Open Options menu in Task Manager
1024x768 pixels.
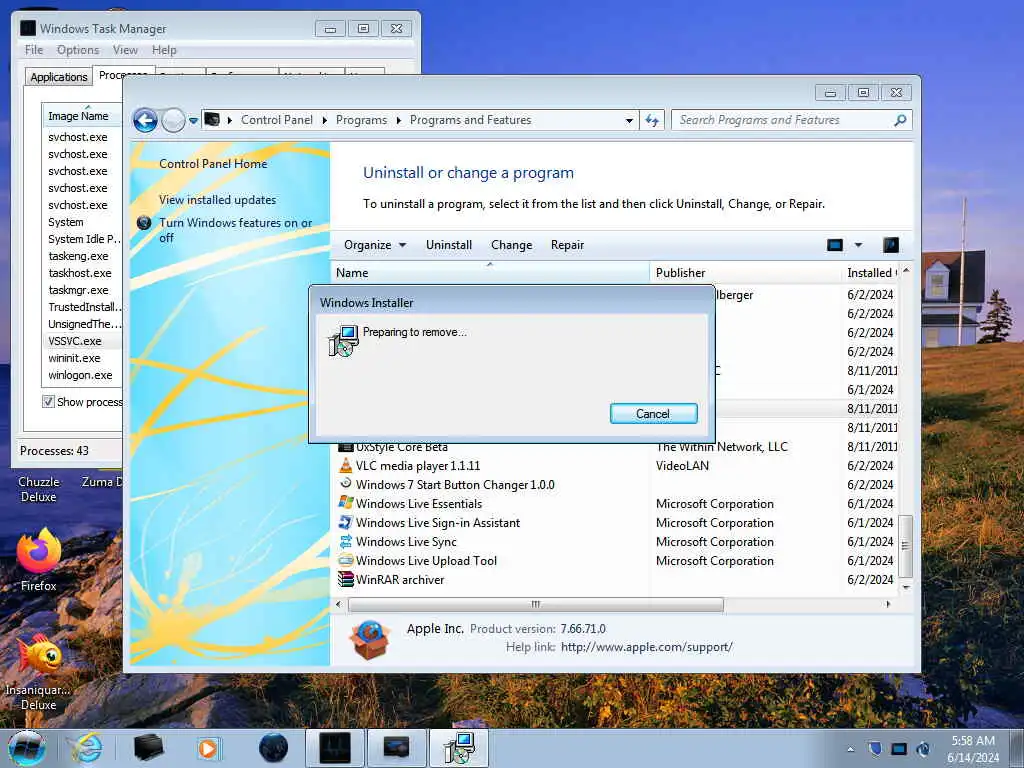coord(78,50)
